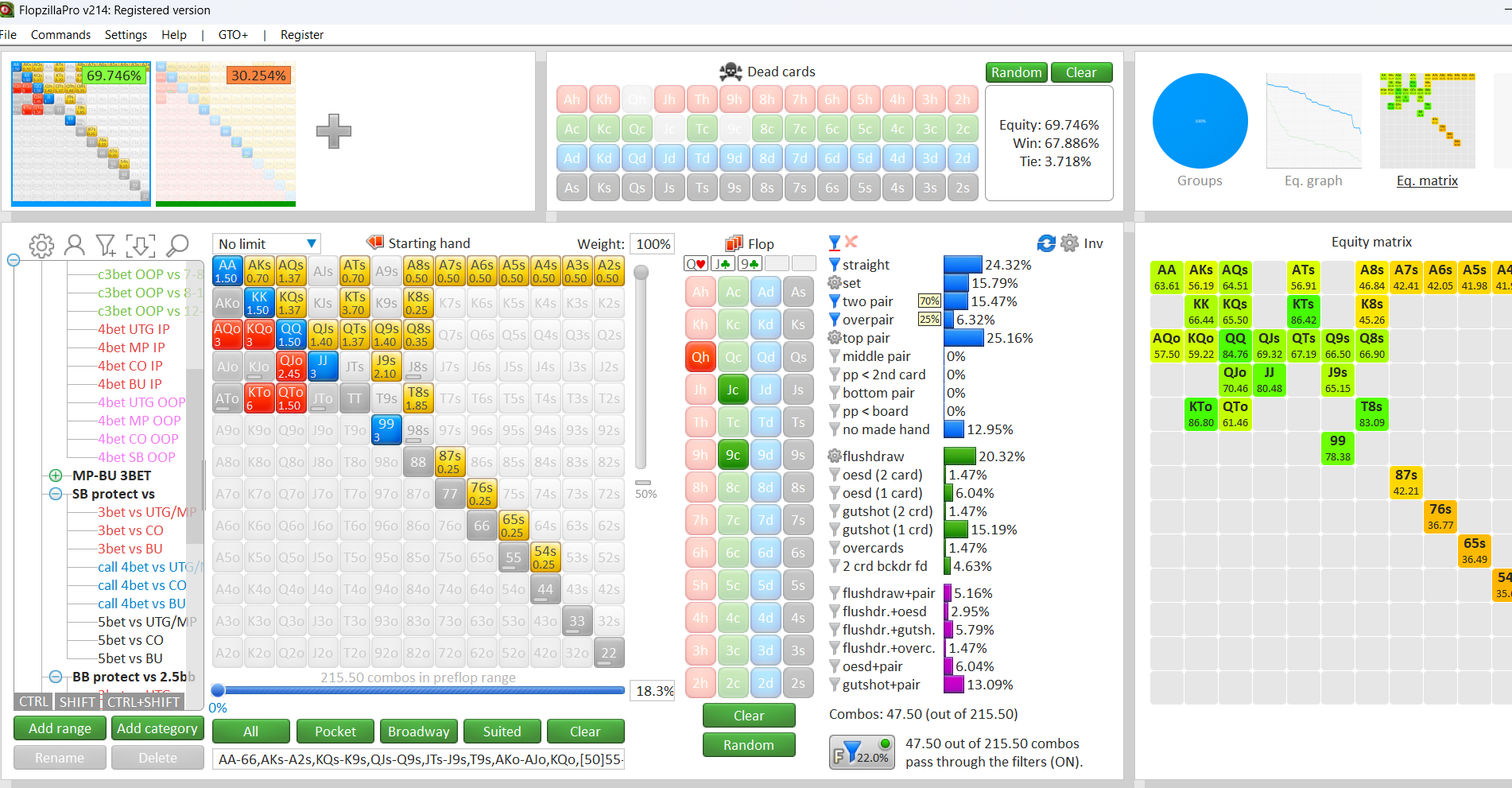Select the 5bet vs CO range

(x=130, y=640)
